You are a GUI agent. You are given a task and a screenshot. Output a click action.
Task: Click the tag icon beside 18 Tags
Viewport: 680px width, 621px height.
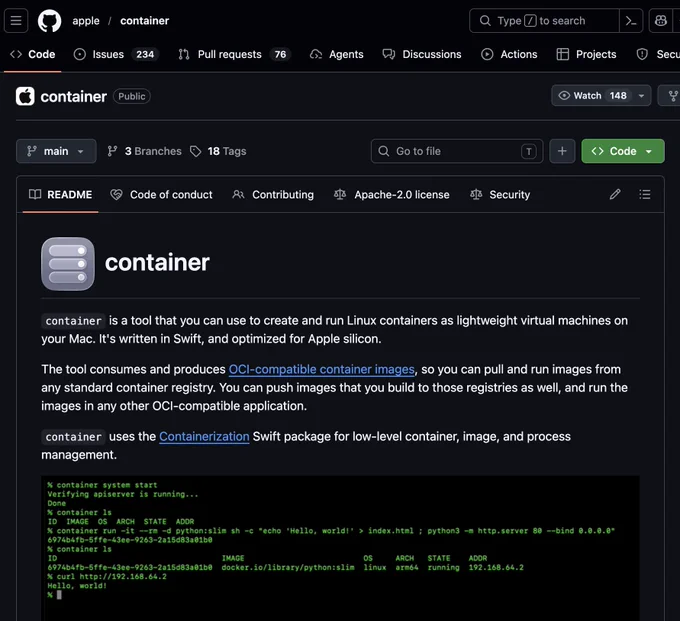click(x=196, y=151)
